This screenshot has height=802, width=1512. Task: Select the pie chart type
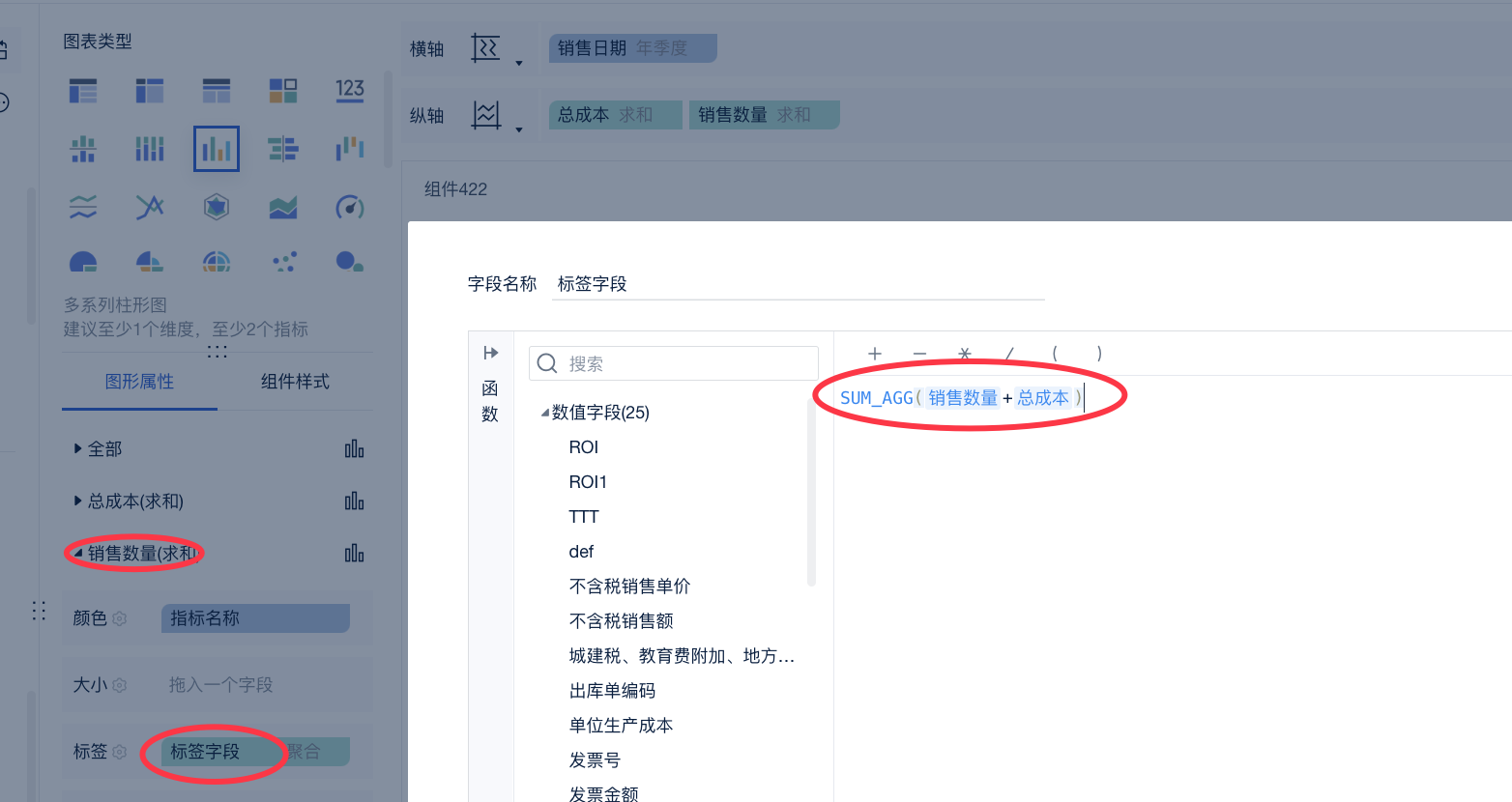[83, 262]
